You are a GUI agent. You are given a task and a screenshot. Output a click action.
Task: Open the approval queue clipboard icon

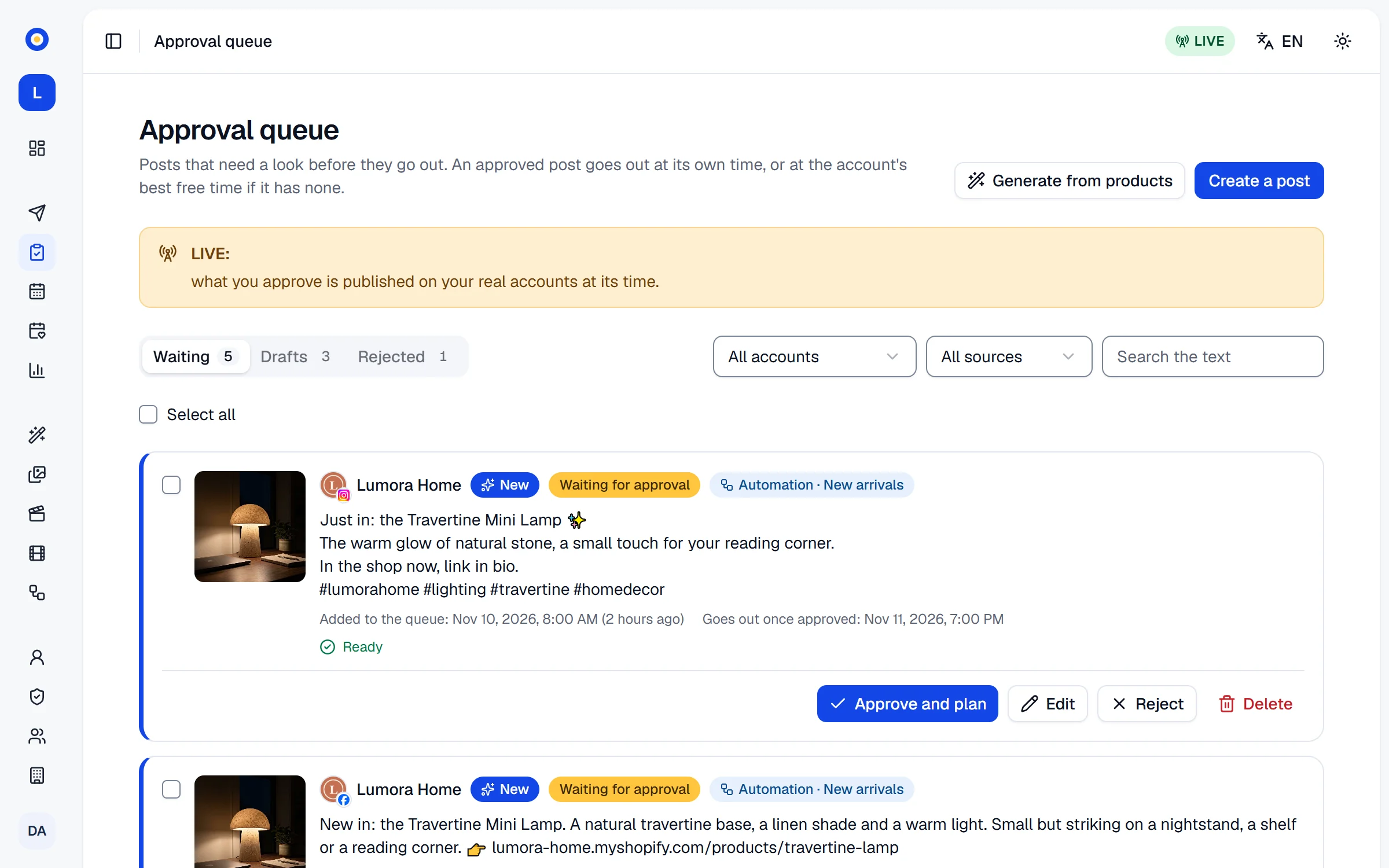37,252
